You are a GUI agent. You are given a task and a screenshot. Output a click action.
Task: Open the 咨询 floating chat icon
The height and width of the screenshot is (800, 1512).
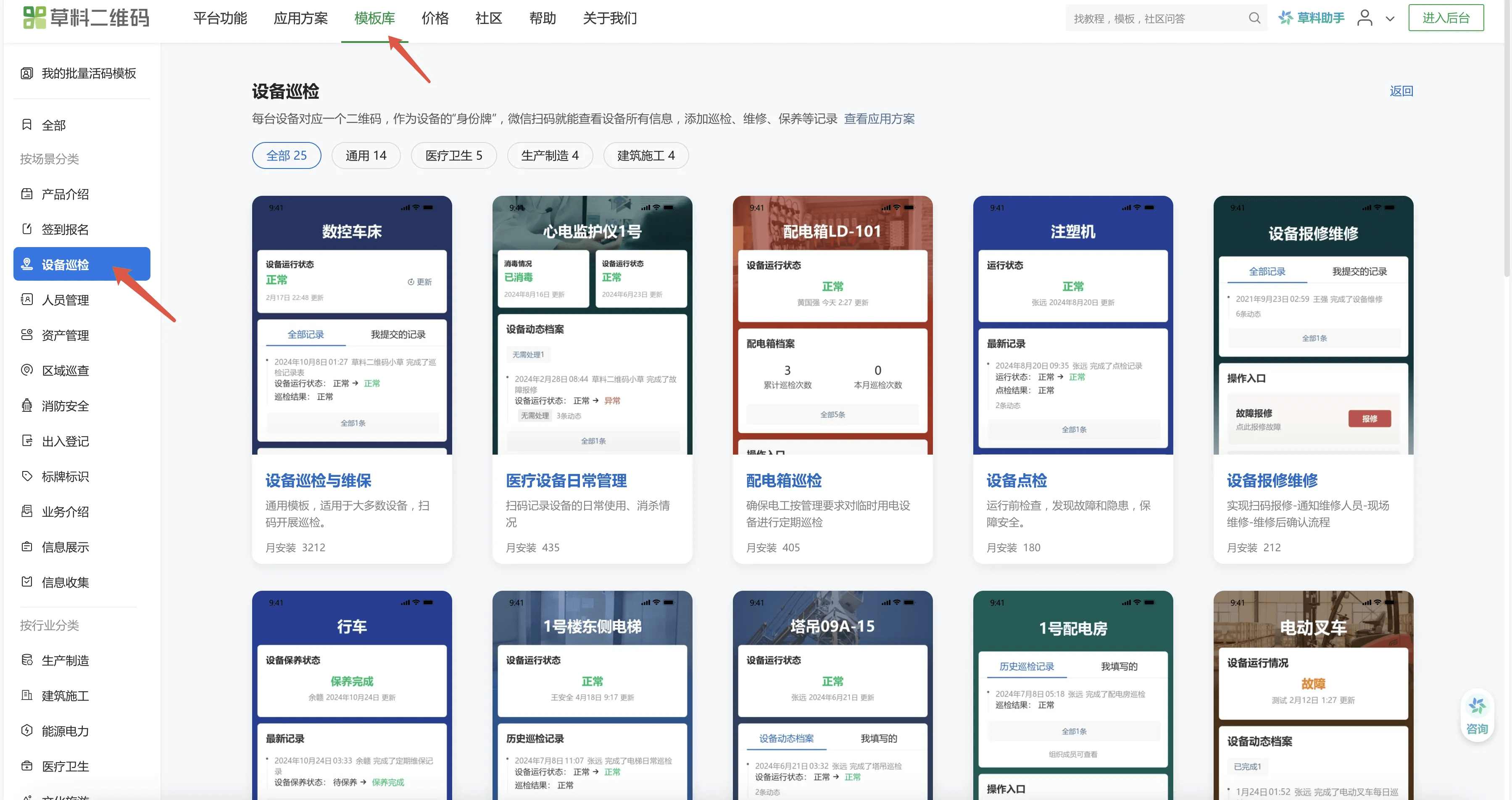[1477, 716]
